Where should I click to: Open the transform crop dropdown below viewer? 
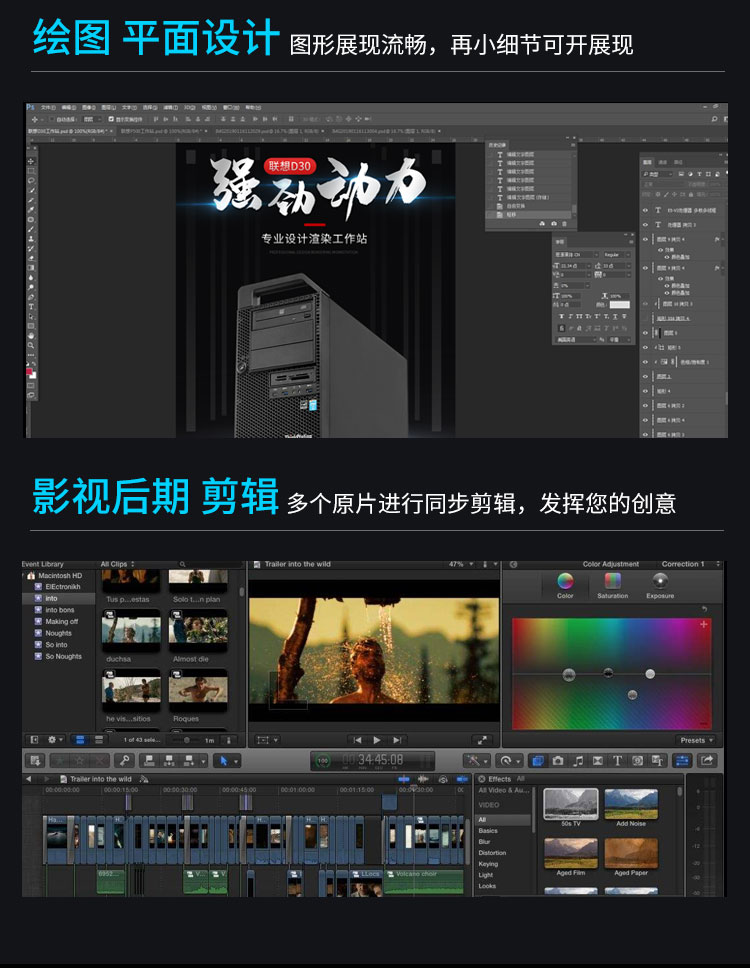point(267,740)
